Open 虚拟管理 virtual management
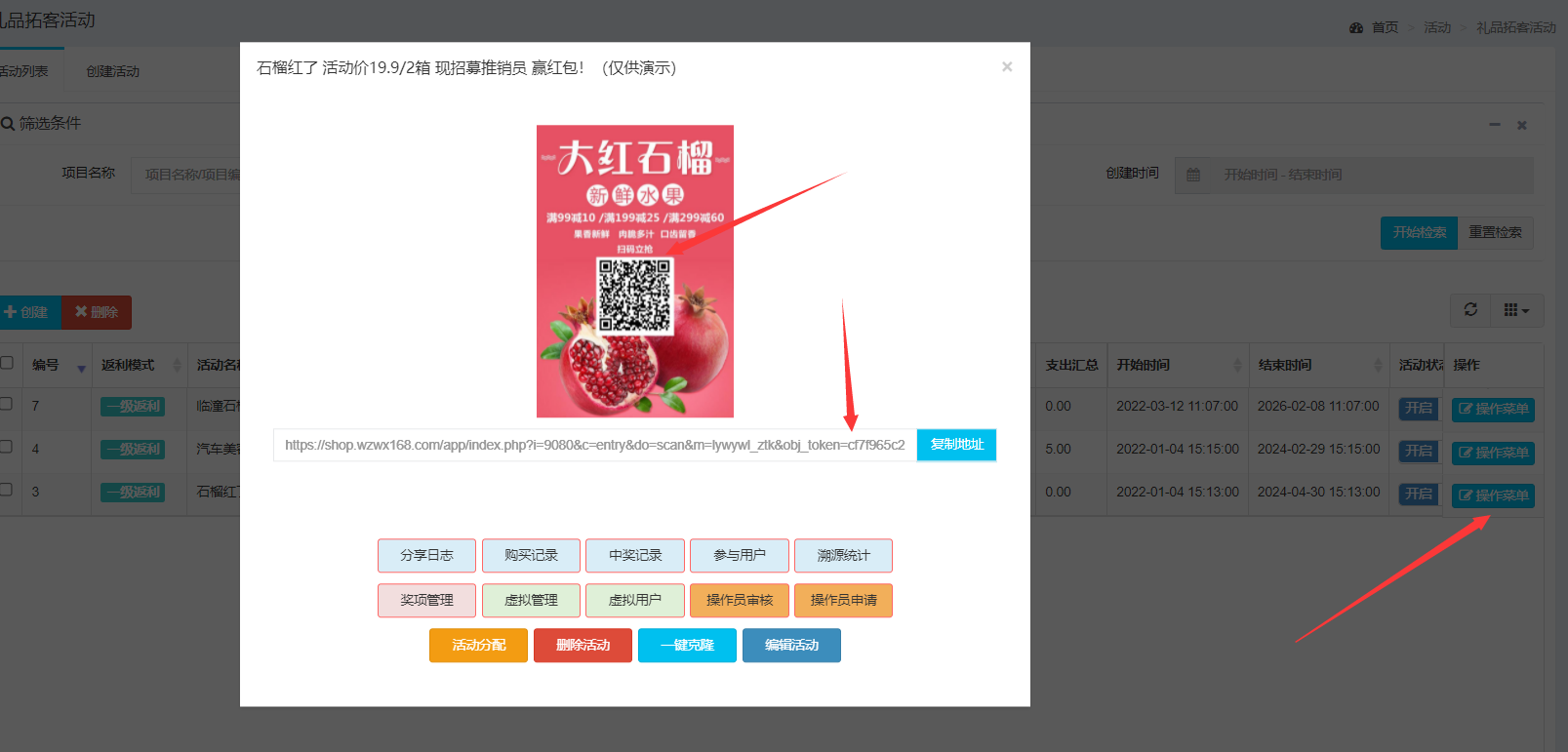 [531, 600]
